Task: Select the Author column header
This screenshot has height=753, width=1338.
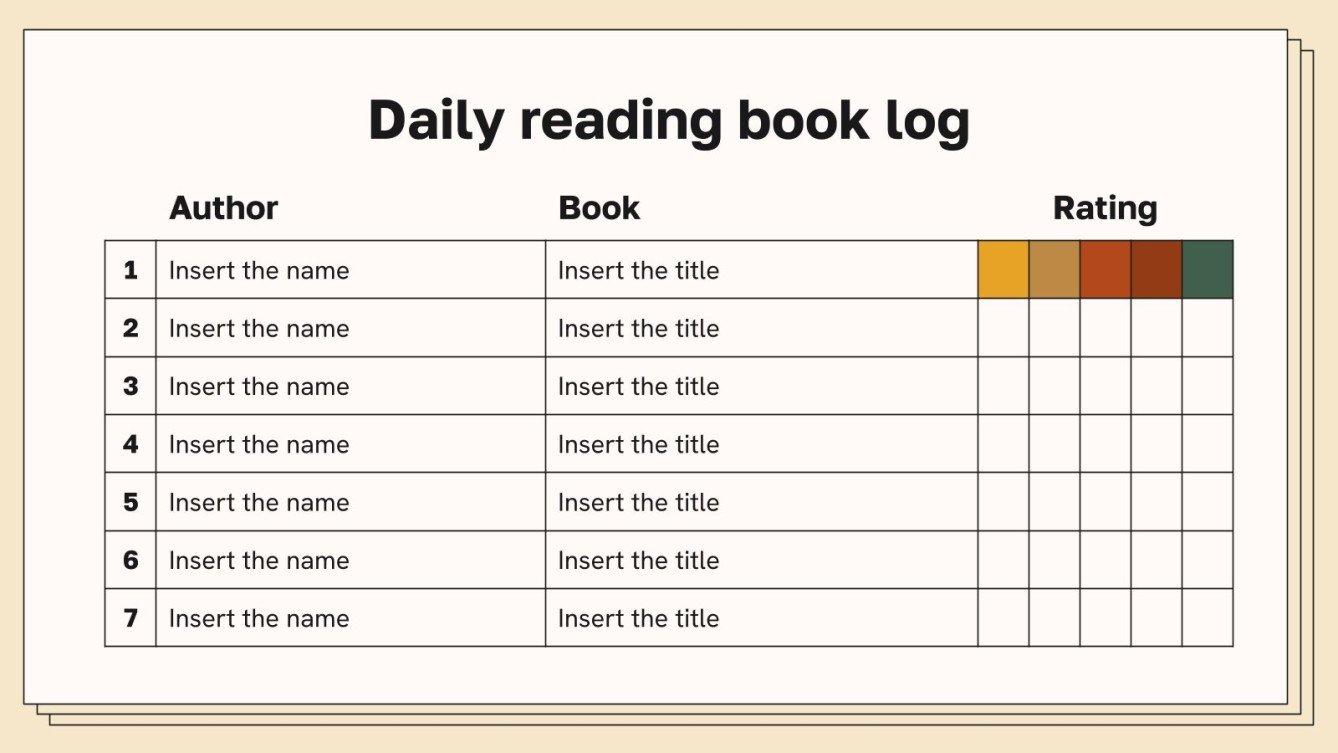Action: 224,208
